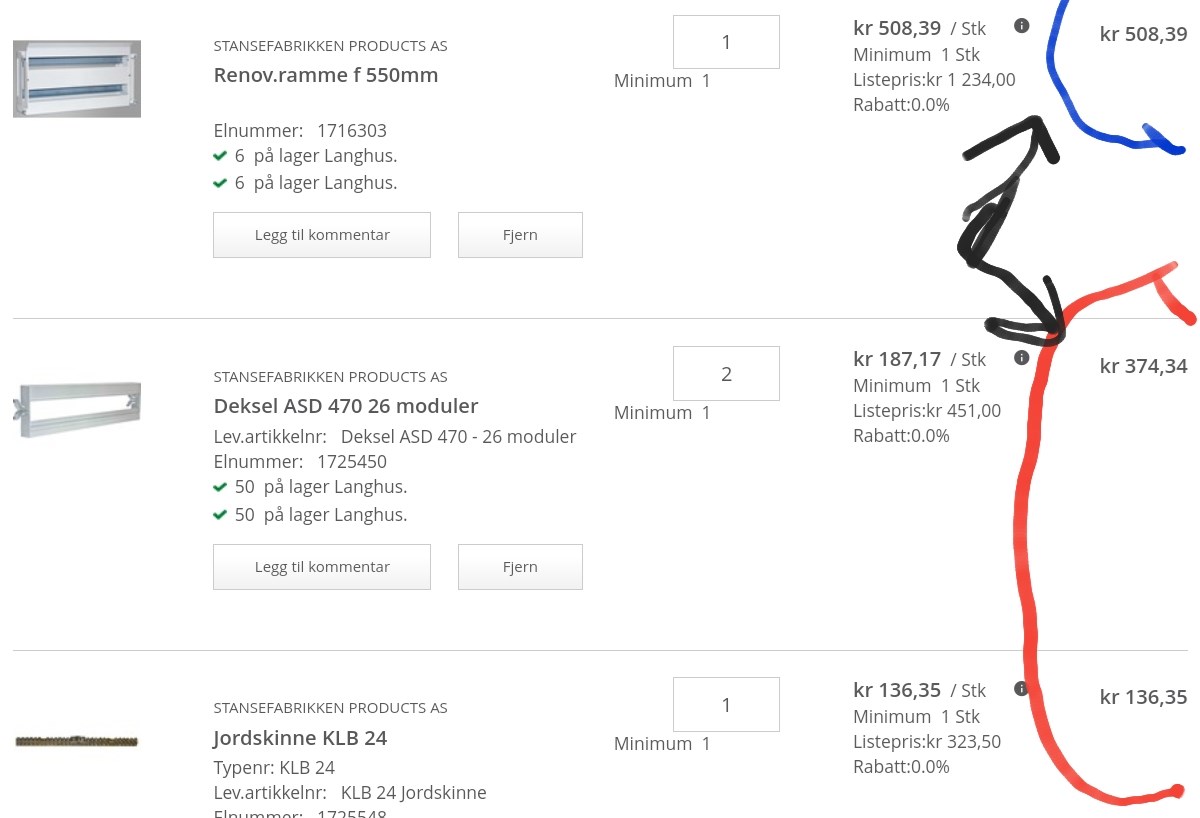1200x818 pixels.
Task: Click first green checkmark for Deksel ASD 470
Action: (220, 487)
